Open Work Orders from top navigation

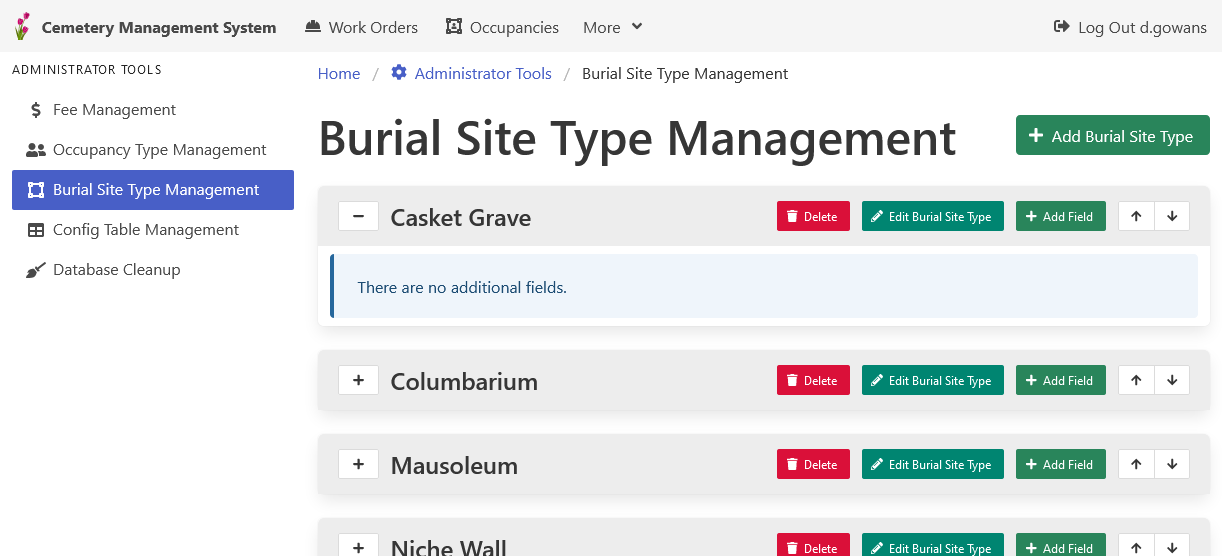click(x=361, y=27)
